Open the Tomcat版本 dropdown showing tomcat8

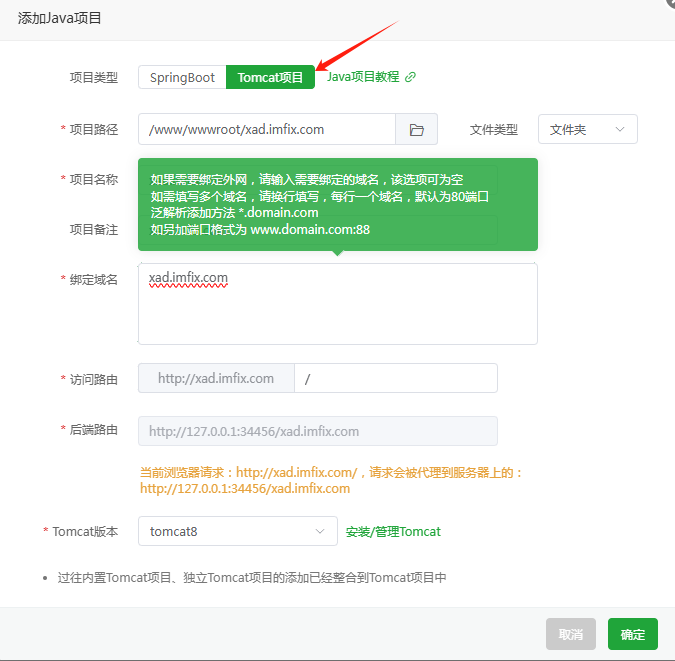click(238, 531)
